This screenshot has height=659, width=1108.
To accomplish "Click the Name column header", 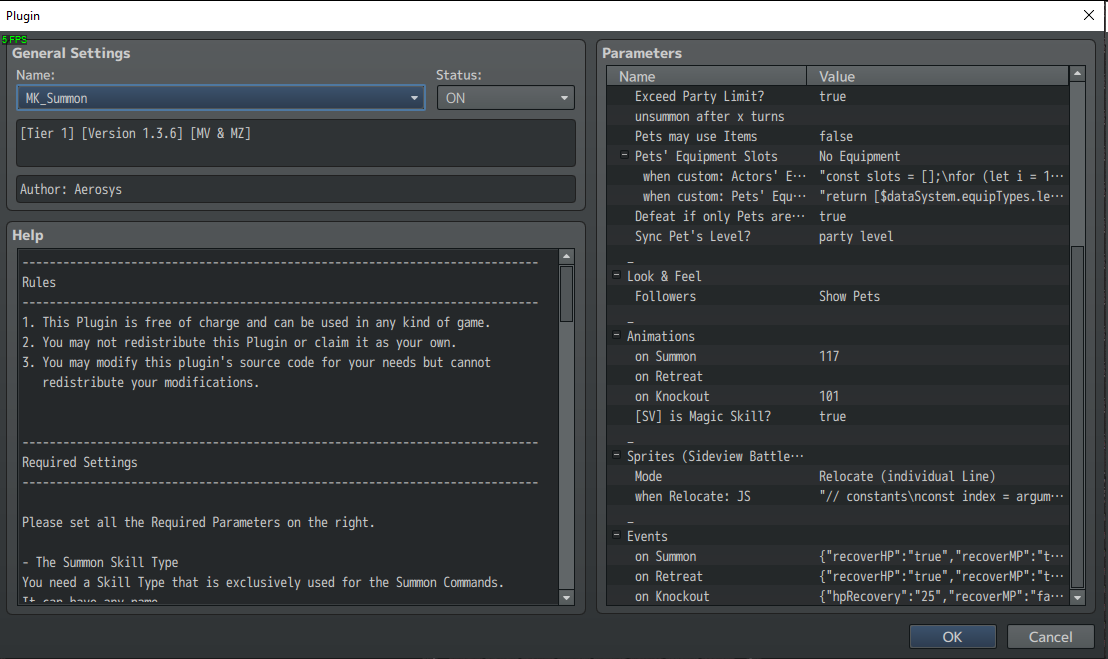I will (706, 76).
